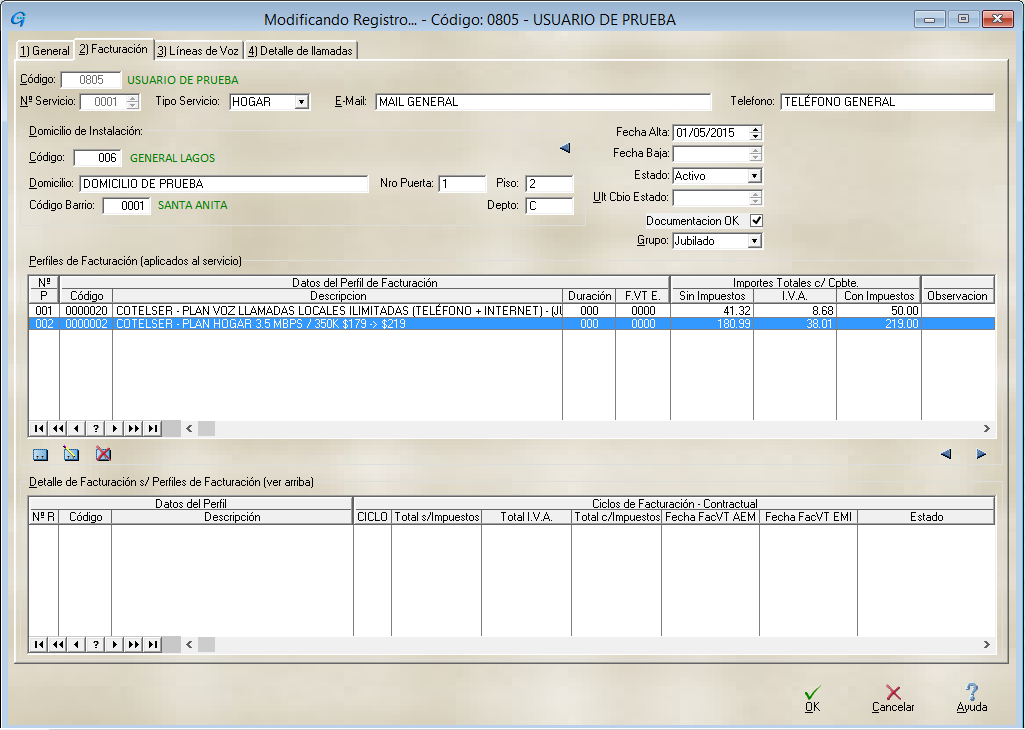1025x730 pixels.
Task: Click the Telefono input field
Action: [887, 102]
